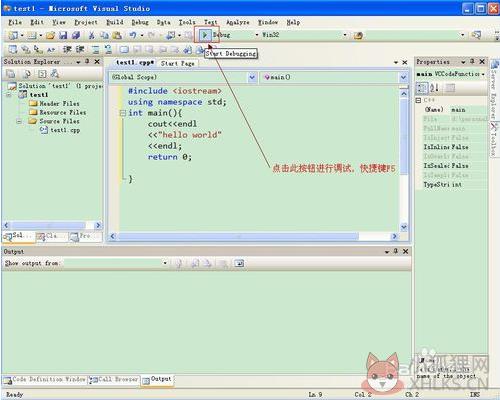Click the Decrease Indent icon

click(67, 50)
